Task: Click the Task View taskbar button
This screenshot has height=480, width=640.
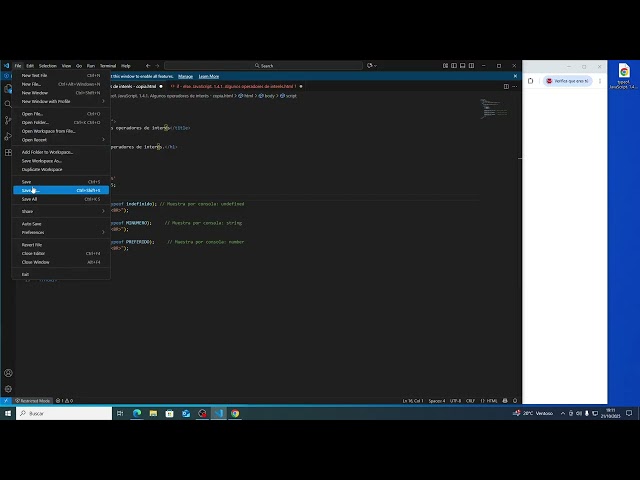Action: tap(120, 413)
